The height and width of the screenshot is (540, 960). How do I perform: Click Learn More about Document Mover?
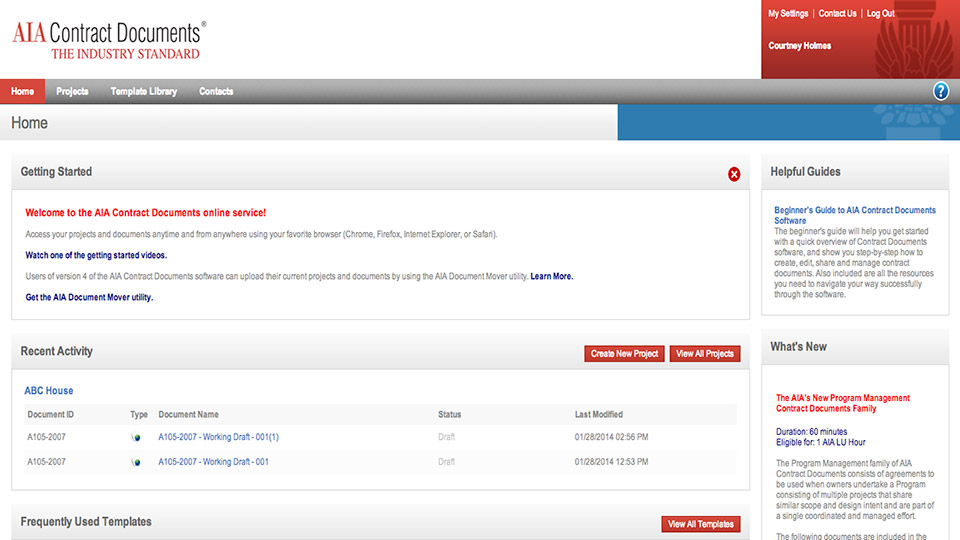coord(552,276)
